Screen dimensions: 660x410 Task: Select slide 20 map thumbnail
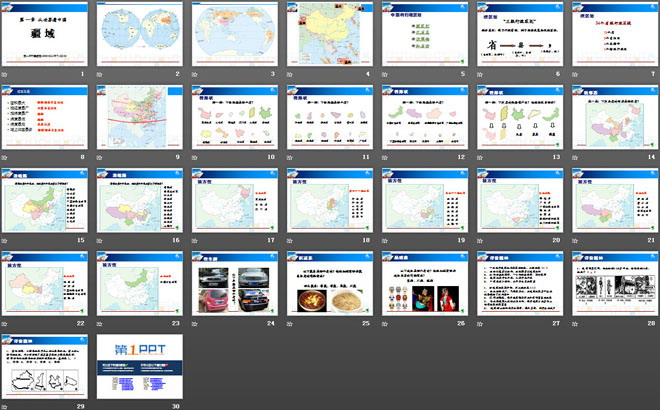520,201
